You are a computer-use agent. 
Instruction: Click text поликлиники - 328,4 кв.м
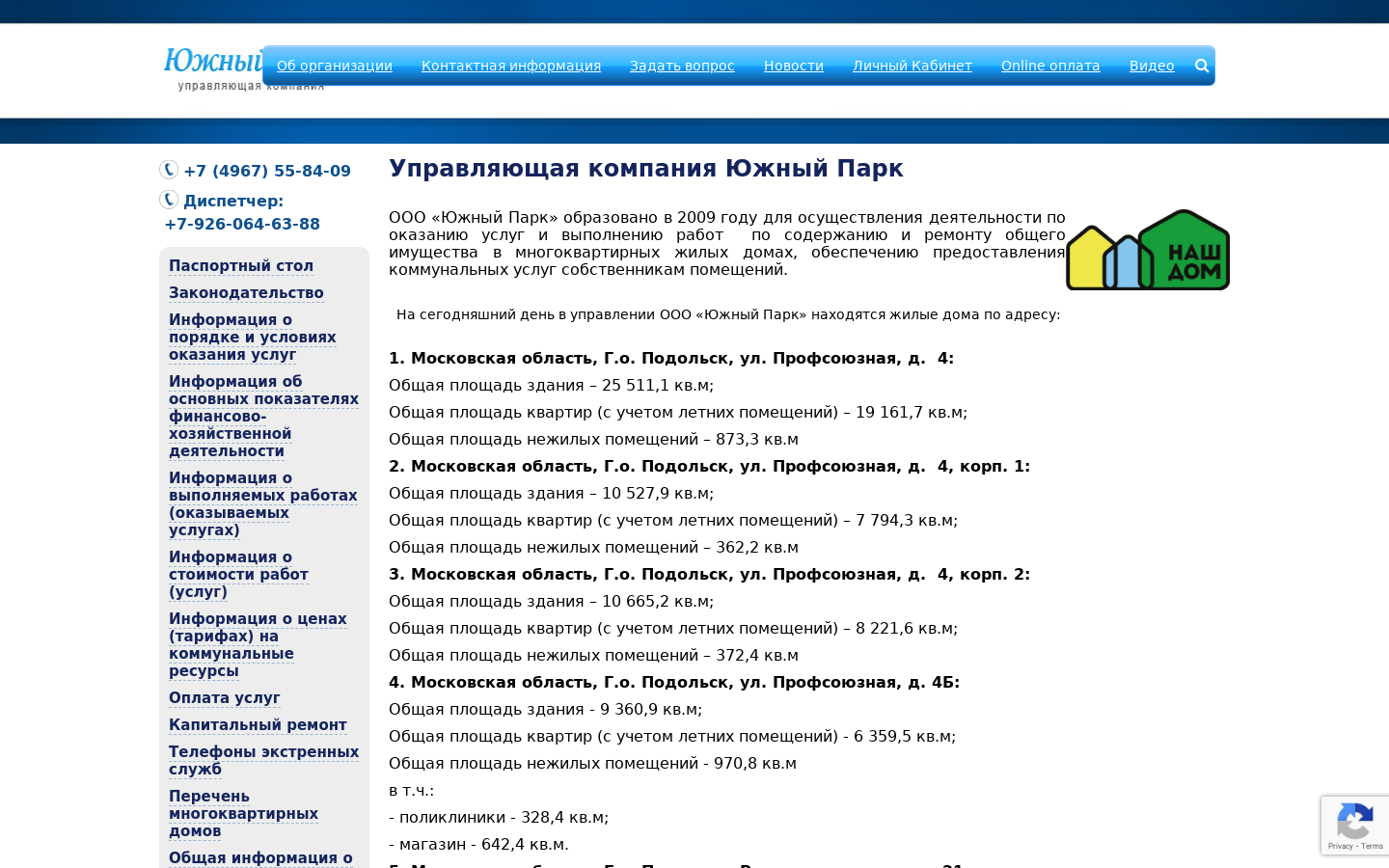[x=499, y=818]
